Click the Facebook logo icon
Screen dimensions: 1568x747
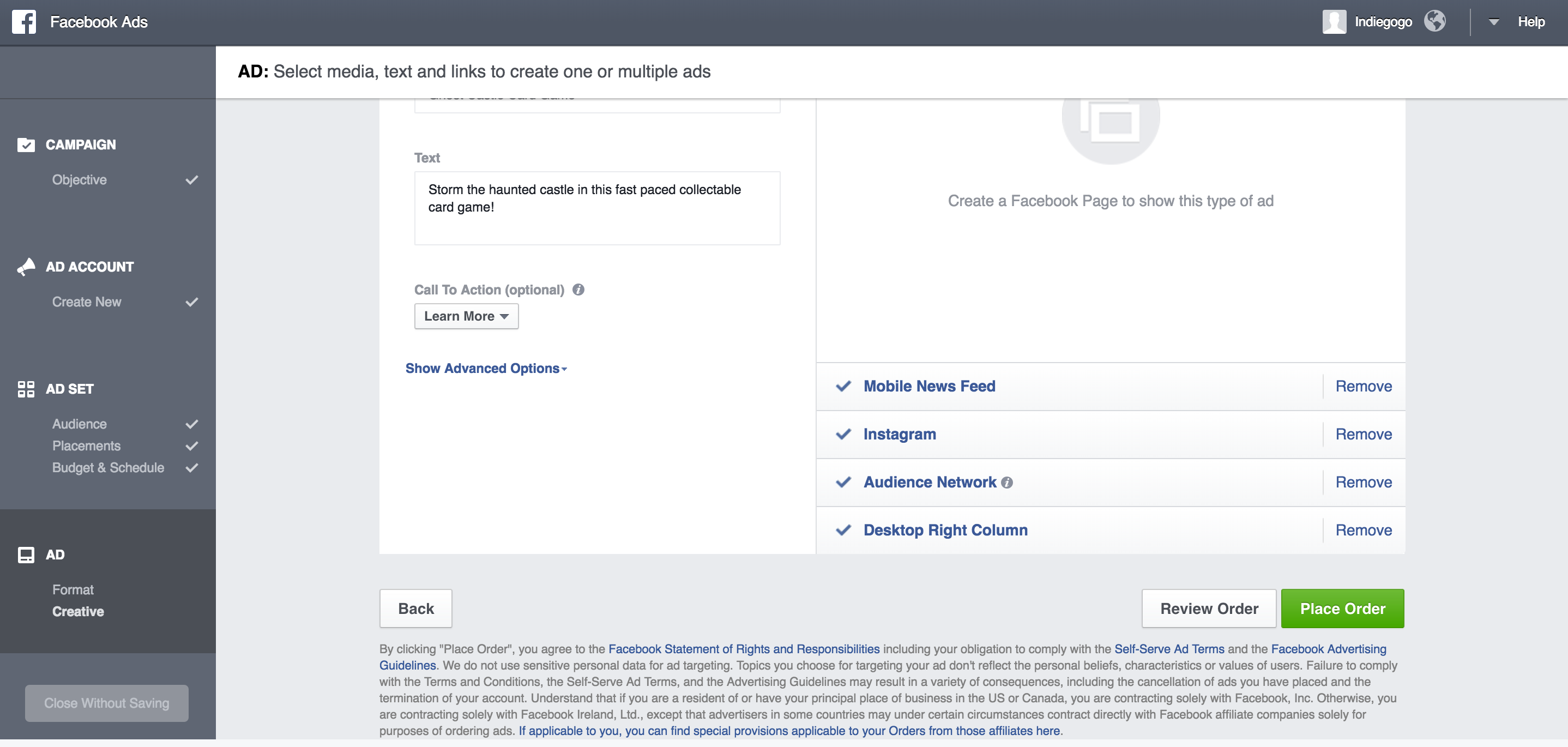click(24, 22)
